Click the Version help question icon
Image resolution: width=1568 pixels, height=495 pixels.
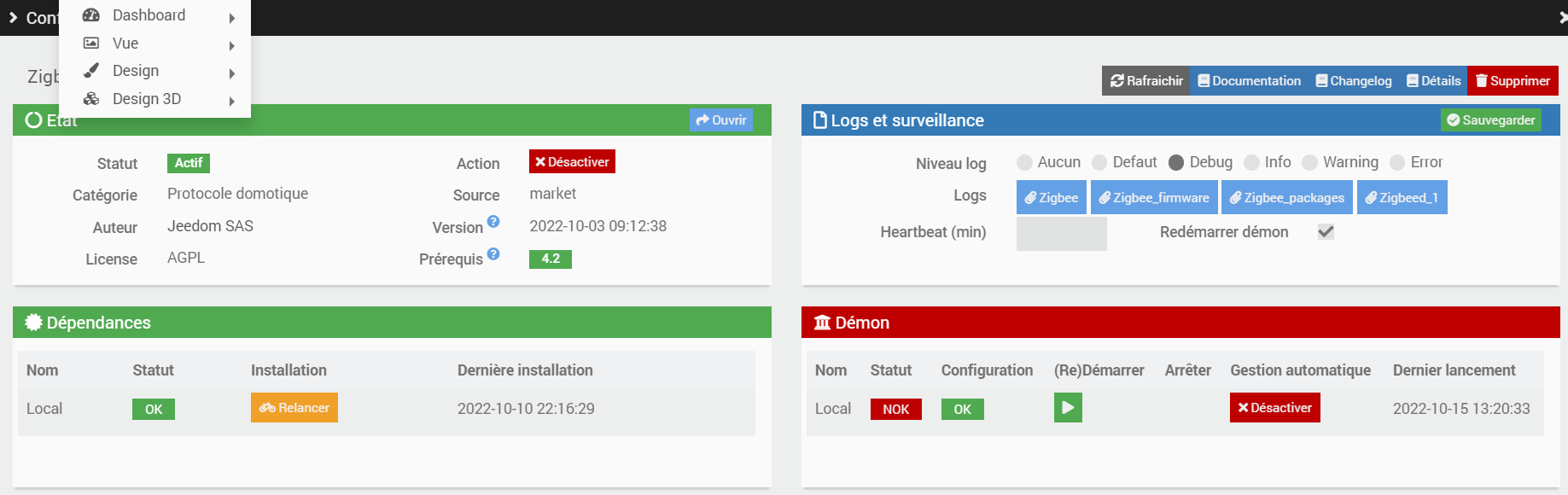[493, 222]
